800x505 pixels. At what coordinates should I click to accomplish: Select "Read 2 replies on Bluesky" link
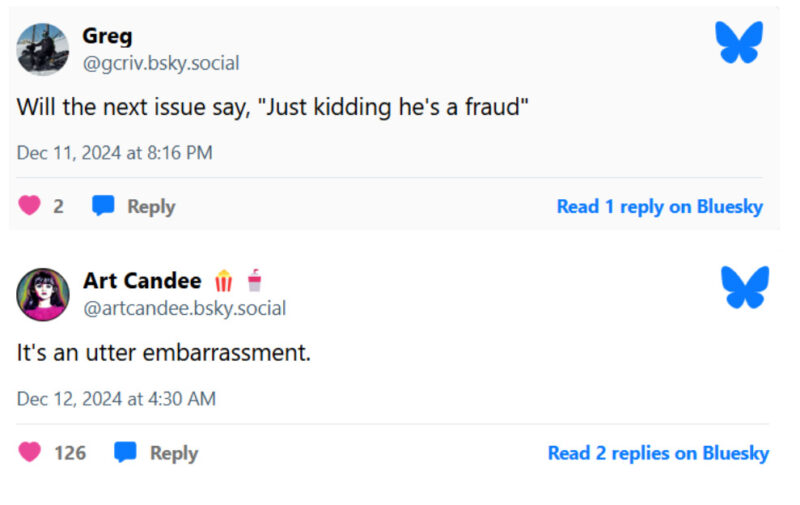click(x=658, y=453)
